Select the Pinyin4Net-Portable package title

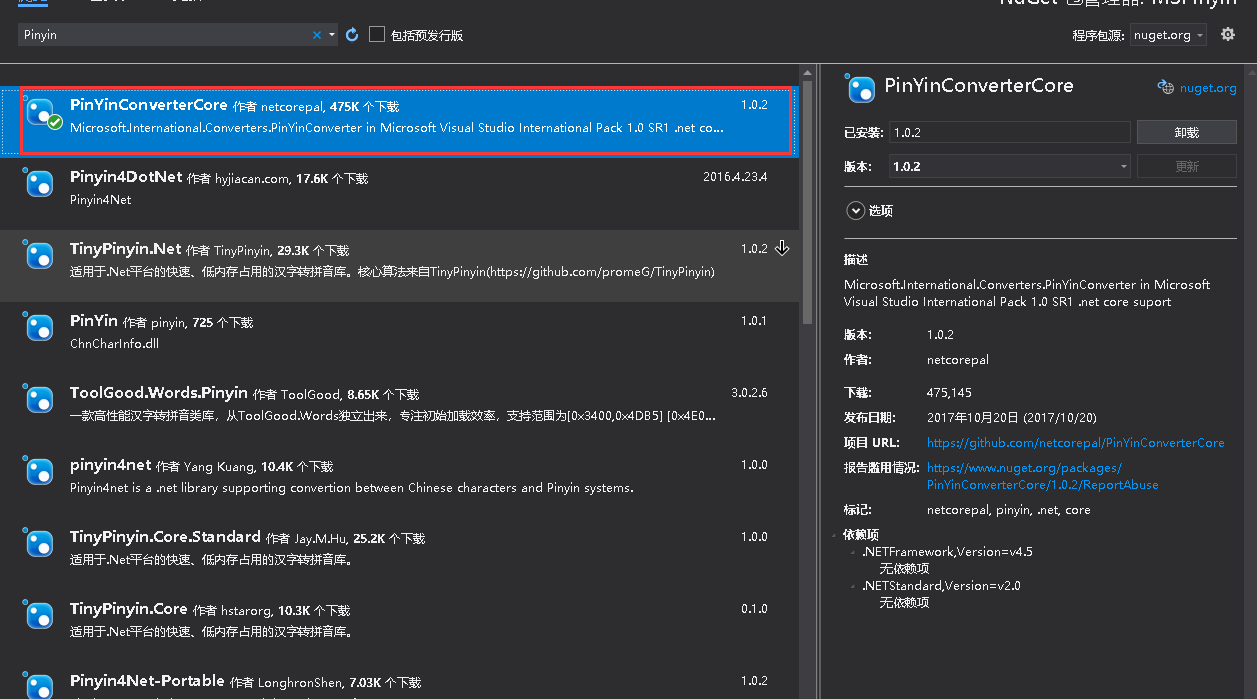click(x=147, y=680)
